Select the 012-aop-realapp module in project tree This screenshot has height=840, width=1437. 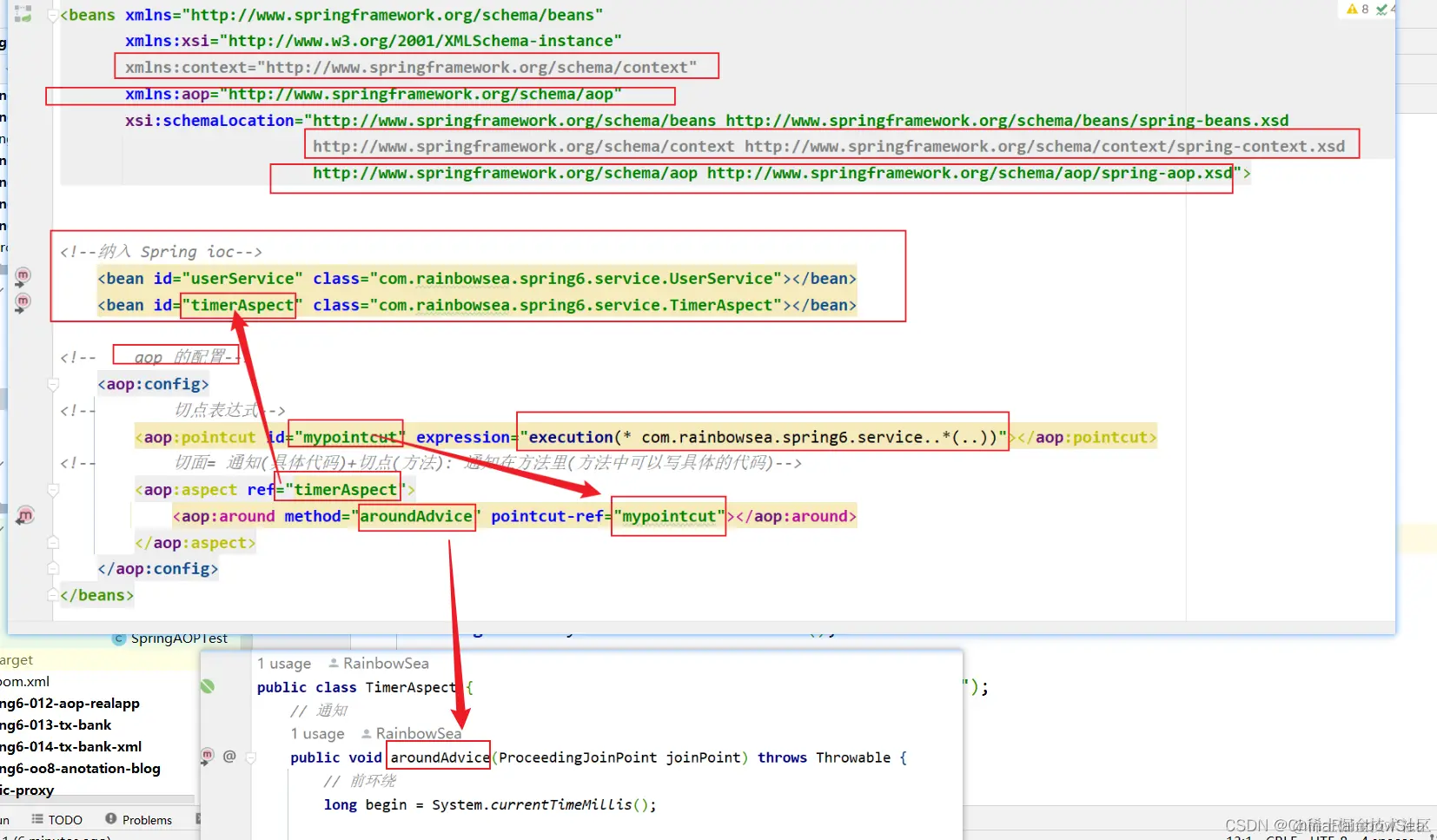(x=70, y=703)
